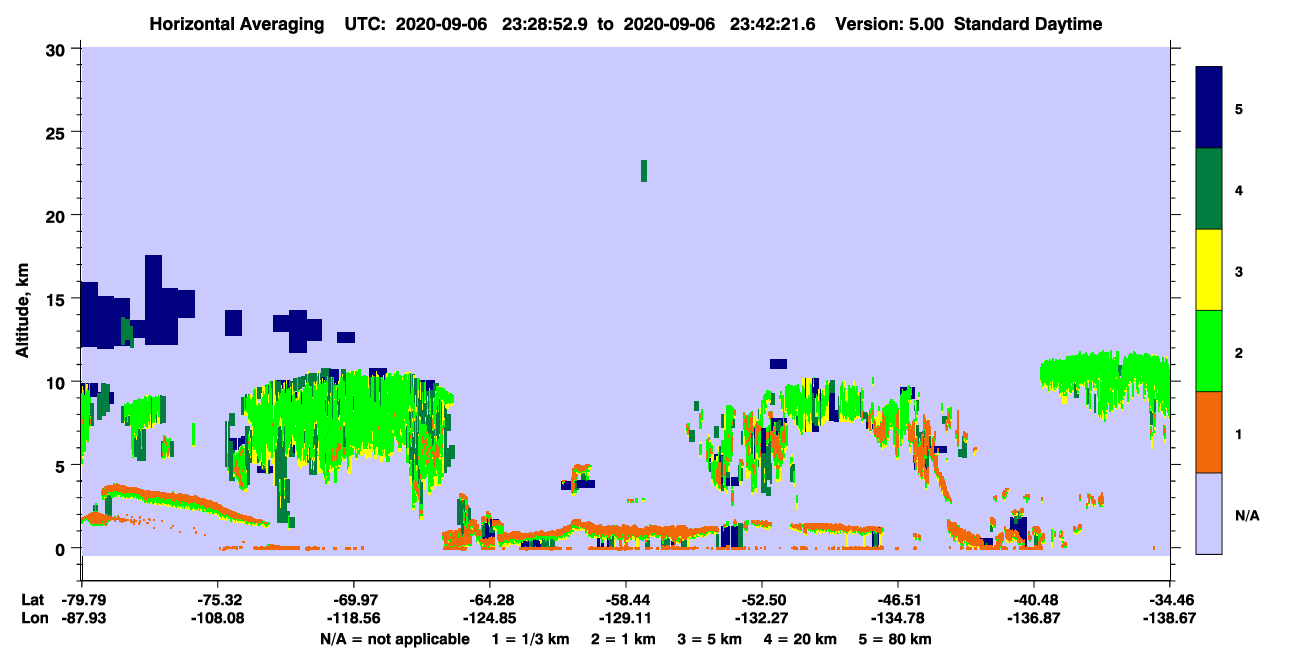The height and width of the screenshot is (667, 1300).
Task: Click the longitude value -108.08
Action: [218, 618]
